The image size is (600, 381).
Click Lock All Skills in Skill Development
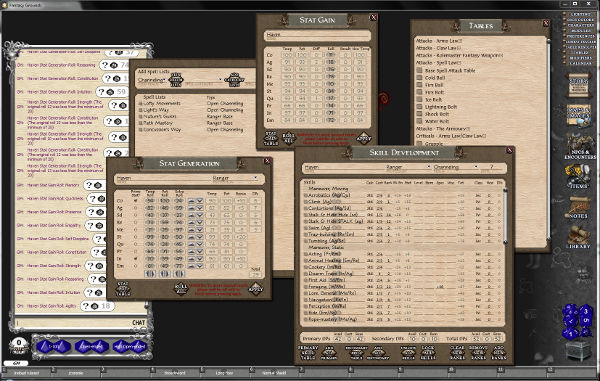[428, 353]
